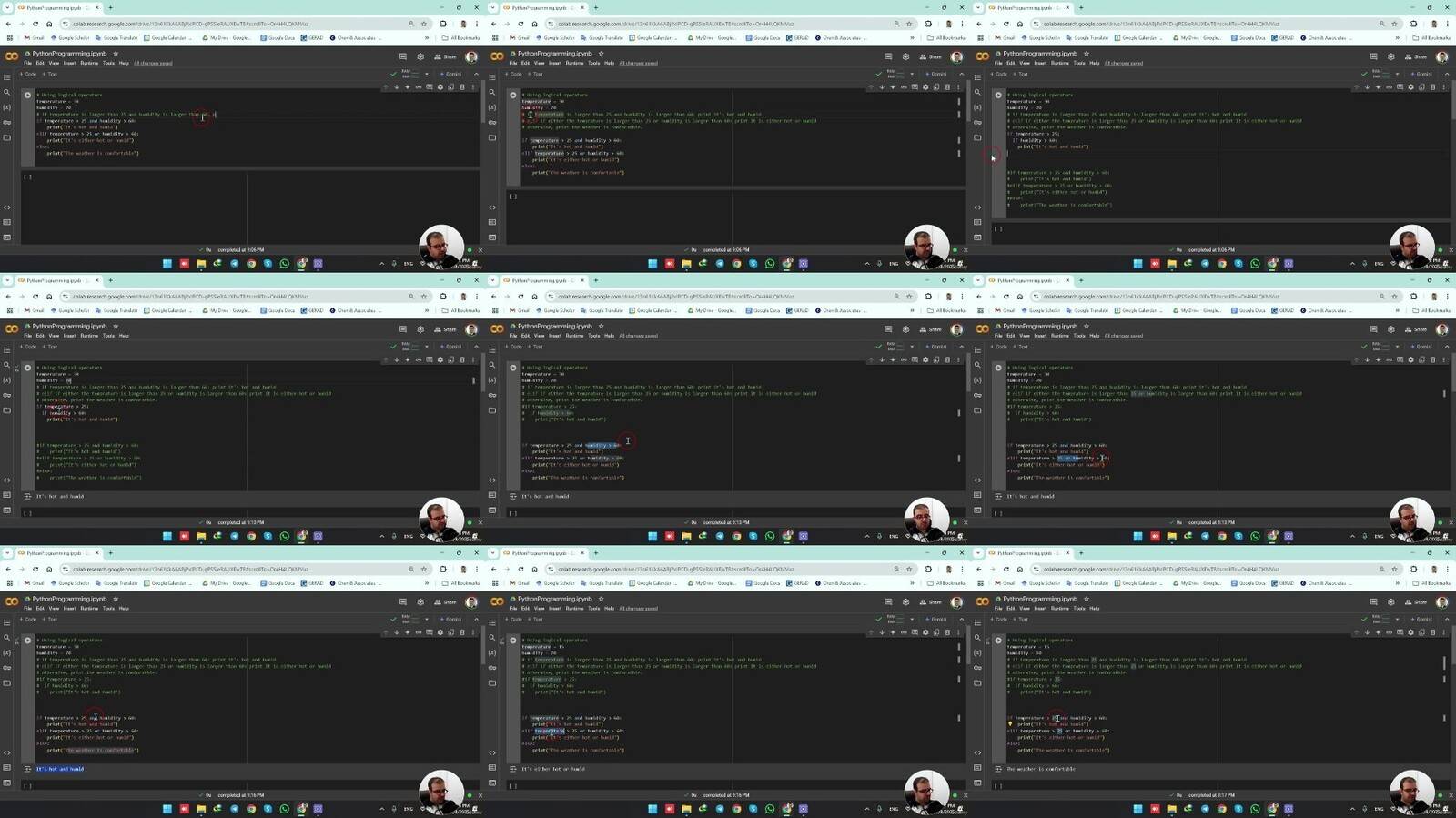Image resolution: width=1456 pixels, height=818 pixels.
Task: Add code cell with + Code, center frame
Action: click(x=515, y=347)
